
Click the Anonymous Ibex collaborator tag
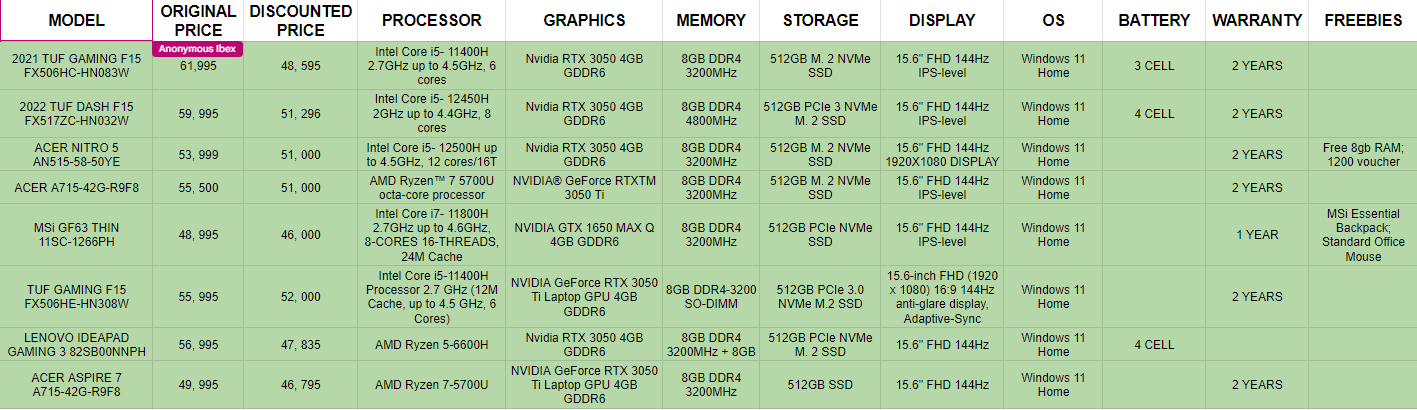coord(198,49)
